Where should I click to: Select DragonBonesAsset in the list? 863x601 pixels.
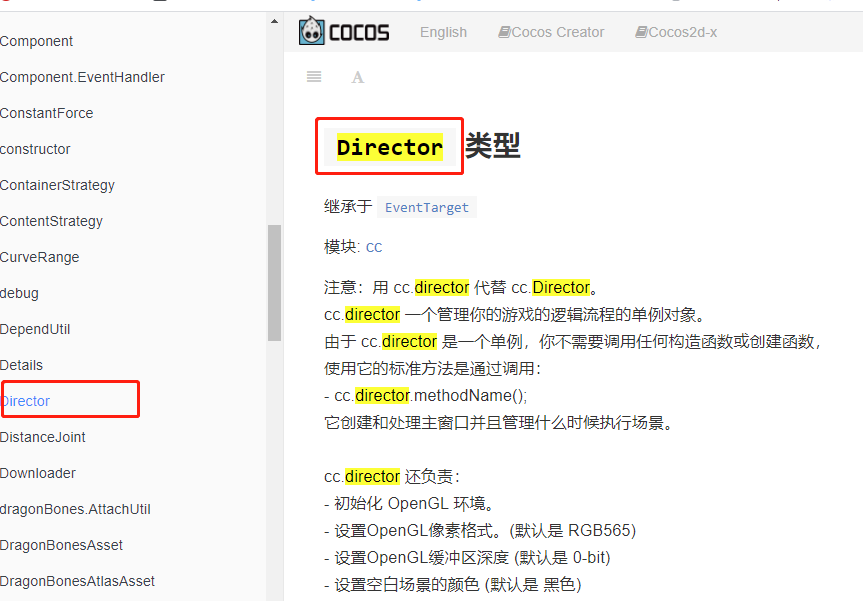pos(61,545)
